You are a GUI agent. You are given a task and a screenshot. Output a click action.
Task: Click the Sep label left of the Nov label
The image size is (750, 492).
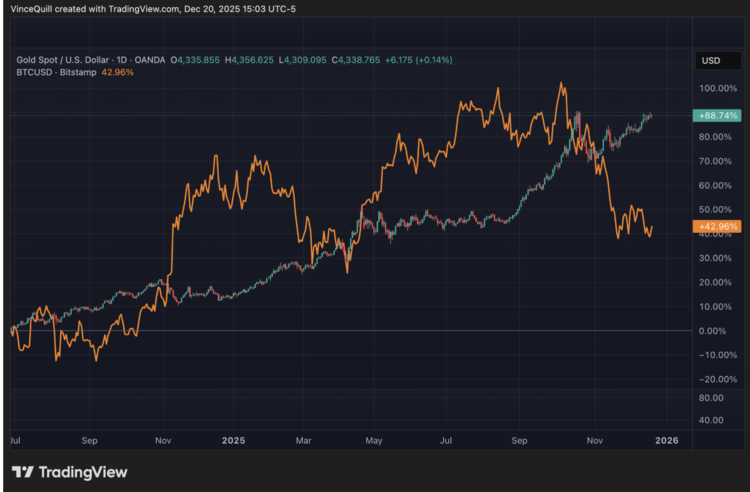click(x=89, y=440)
